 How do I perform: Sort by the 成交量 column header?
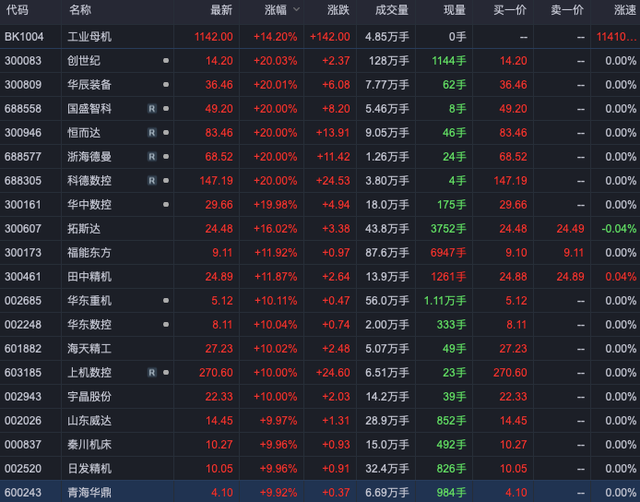pos(392,10)
